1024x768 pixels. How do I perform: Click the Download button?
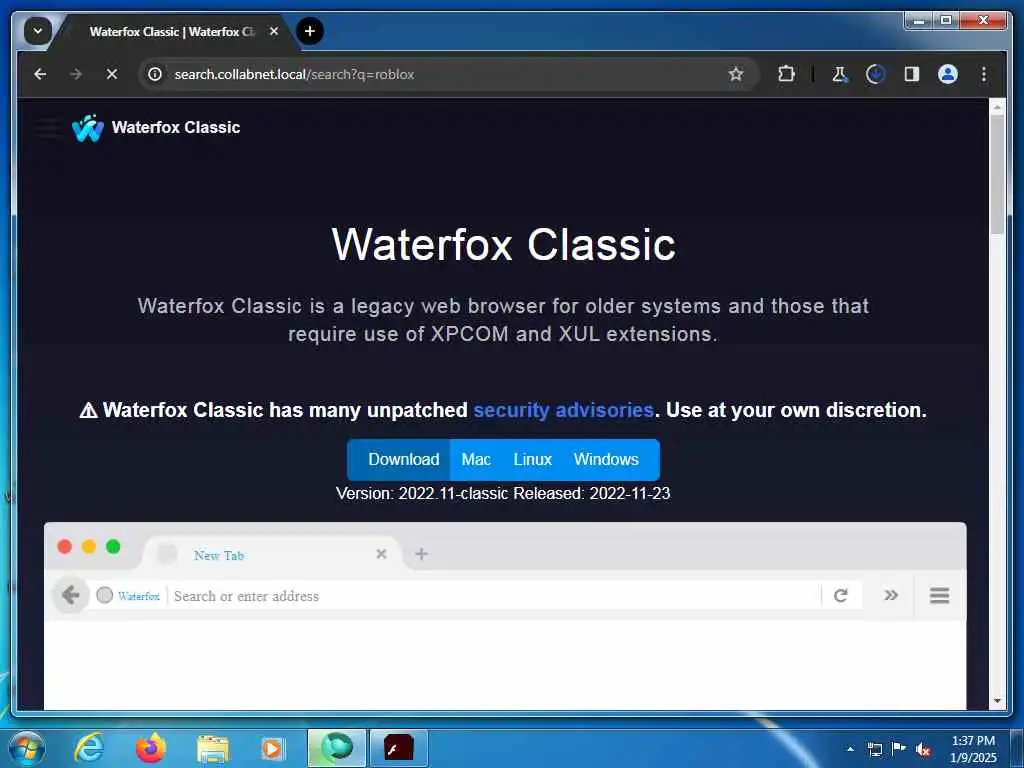(x=399, y=460)
